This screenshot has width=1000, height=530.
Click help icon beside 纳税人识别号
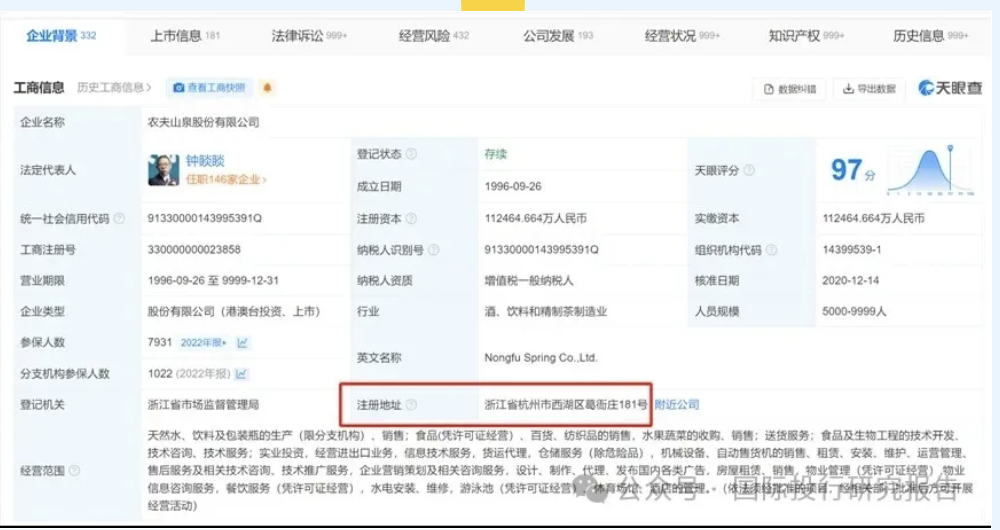point(434,250)
